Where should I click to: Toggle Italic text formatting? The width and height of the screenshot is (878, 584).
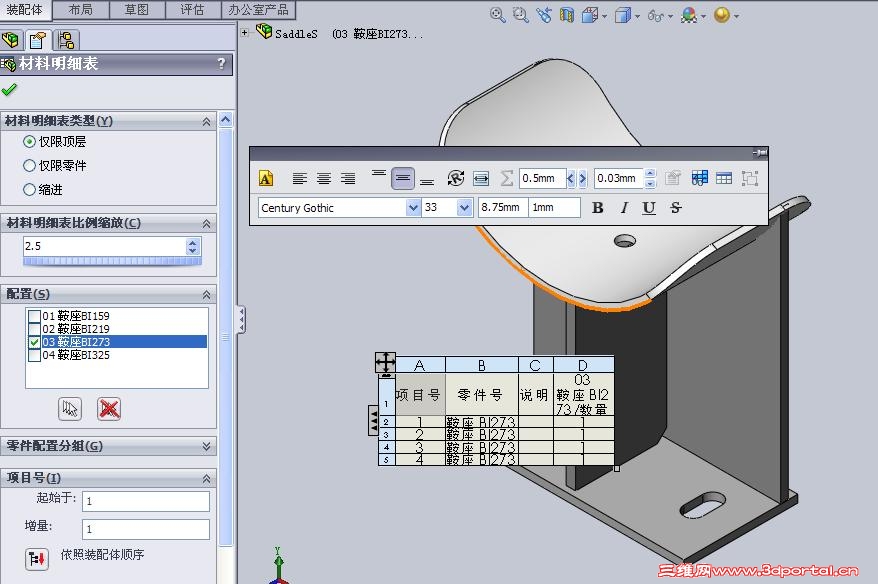[624, 208]
